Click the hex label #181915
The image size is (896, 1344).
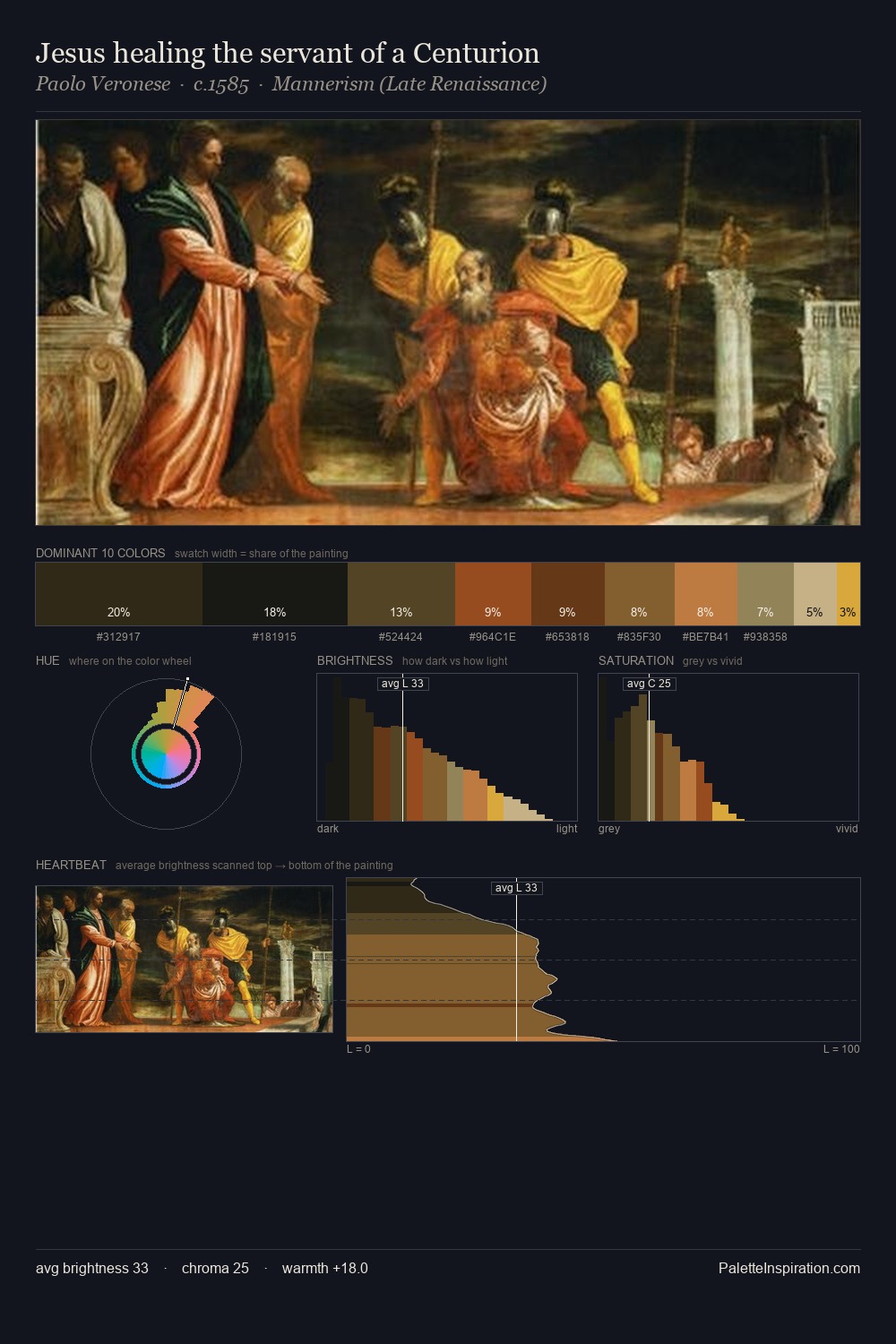[274, 637]
